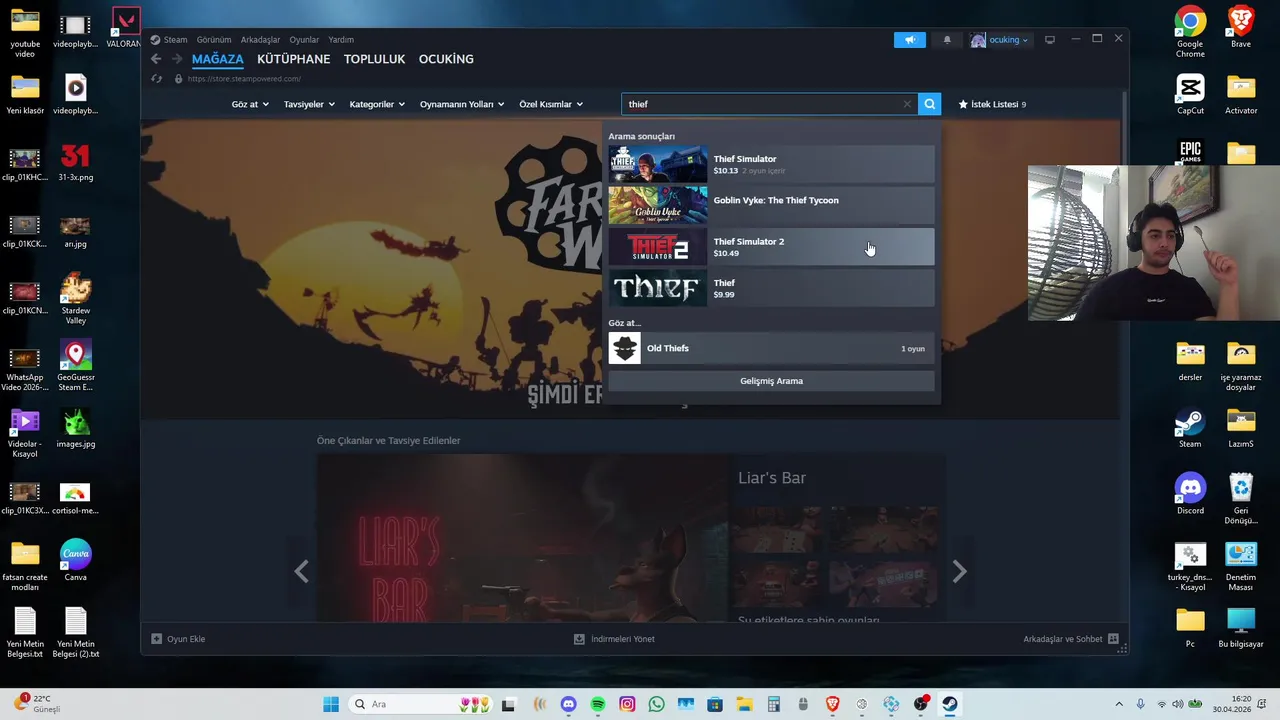Screen dimensions: 1280x720
Task: Open VALORANT desktop shortcut
Action: pos(126,28)
